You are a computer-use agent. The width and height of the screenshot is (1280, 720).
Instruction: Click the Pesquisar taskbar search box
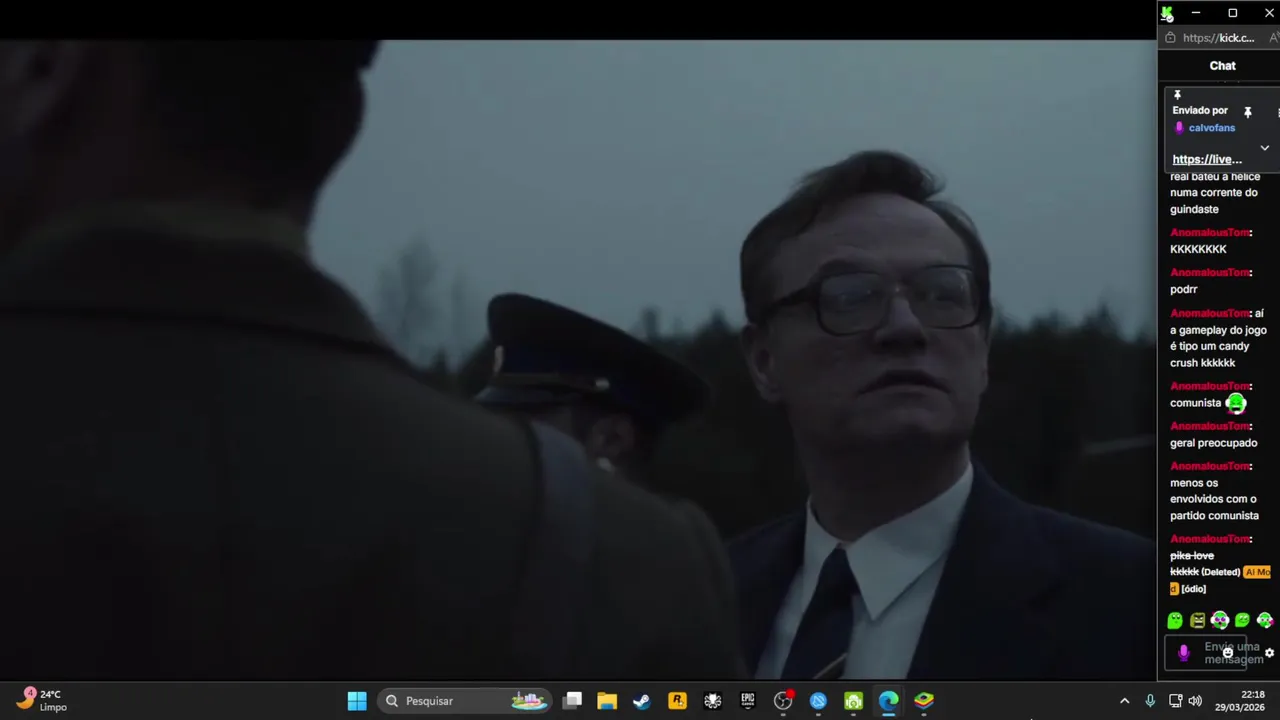(x=466, y=701)
